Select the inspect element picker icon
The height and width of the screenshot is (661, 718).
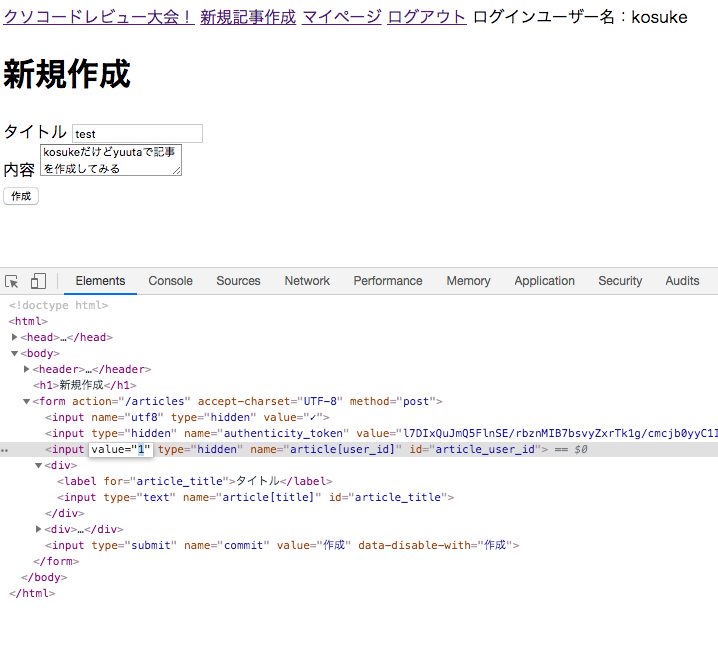(11, 281)
